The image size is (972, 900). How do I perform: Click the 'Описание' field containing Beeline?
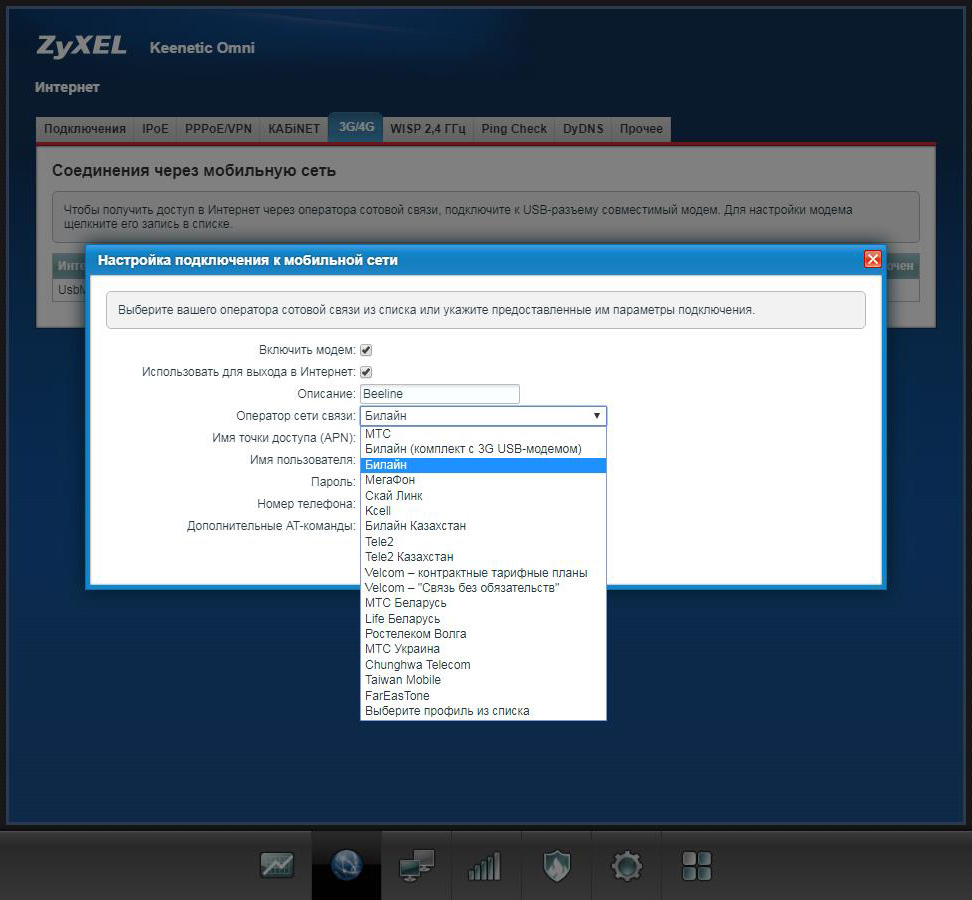pos(440,394)
